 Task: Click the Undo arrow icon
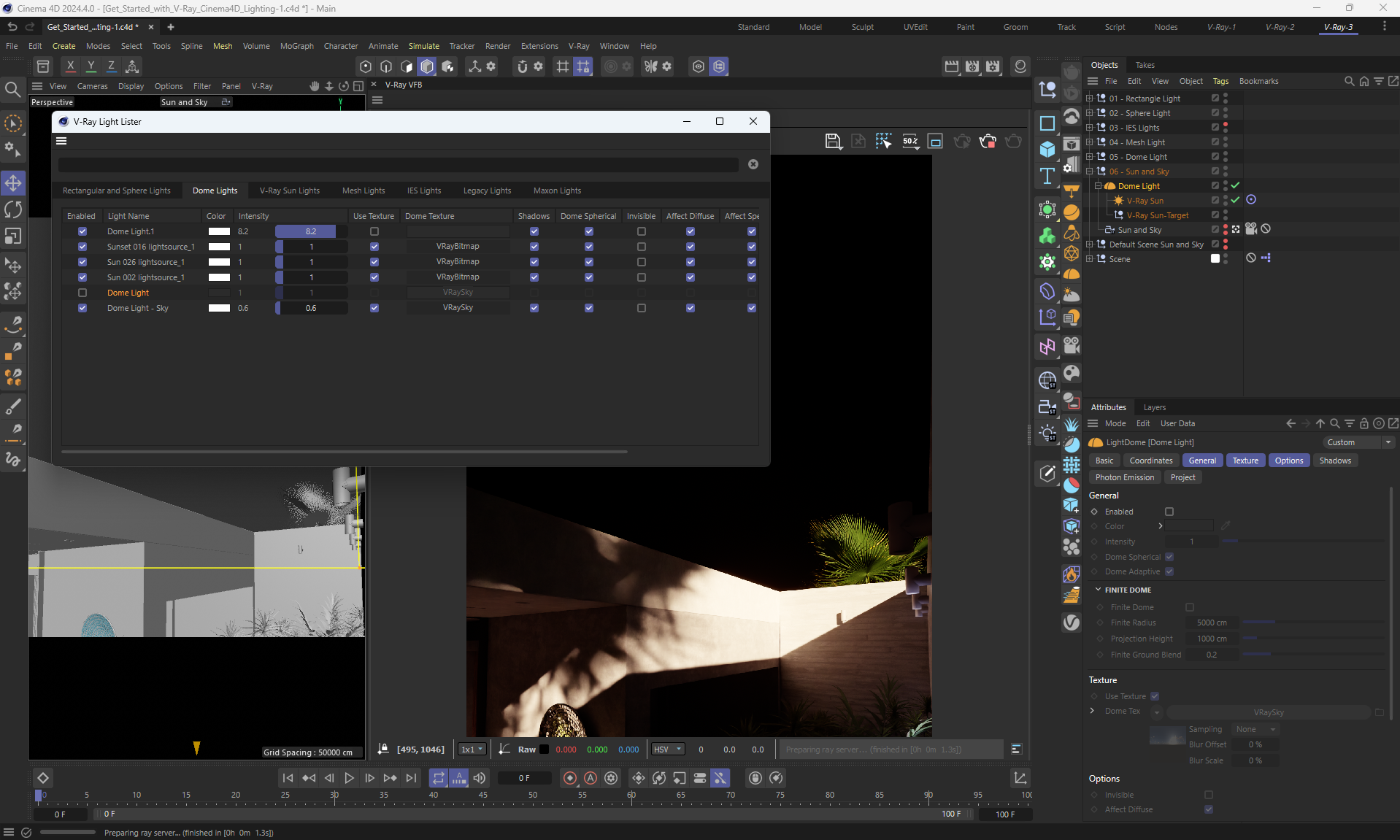click(12, 27)
